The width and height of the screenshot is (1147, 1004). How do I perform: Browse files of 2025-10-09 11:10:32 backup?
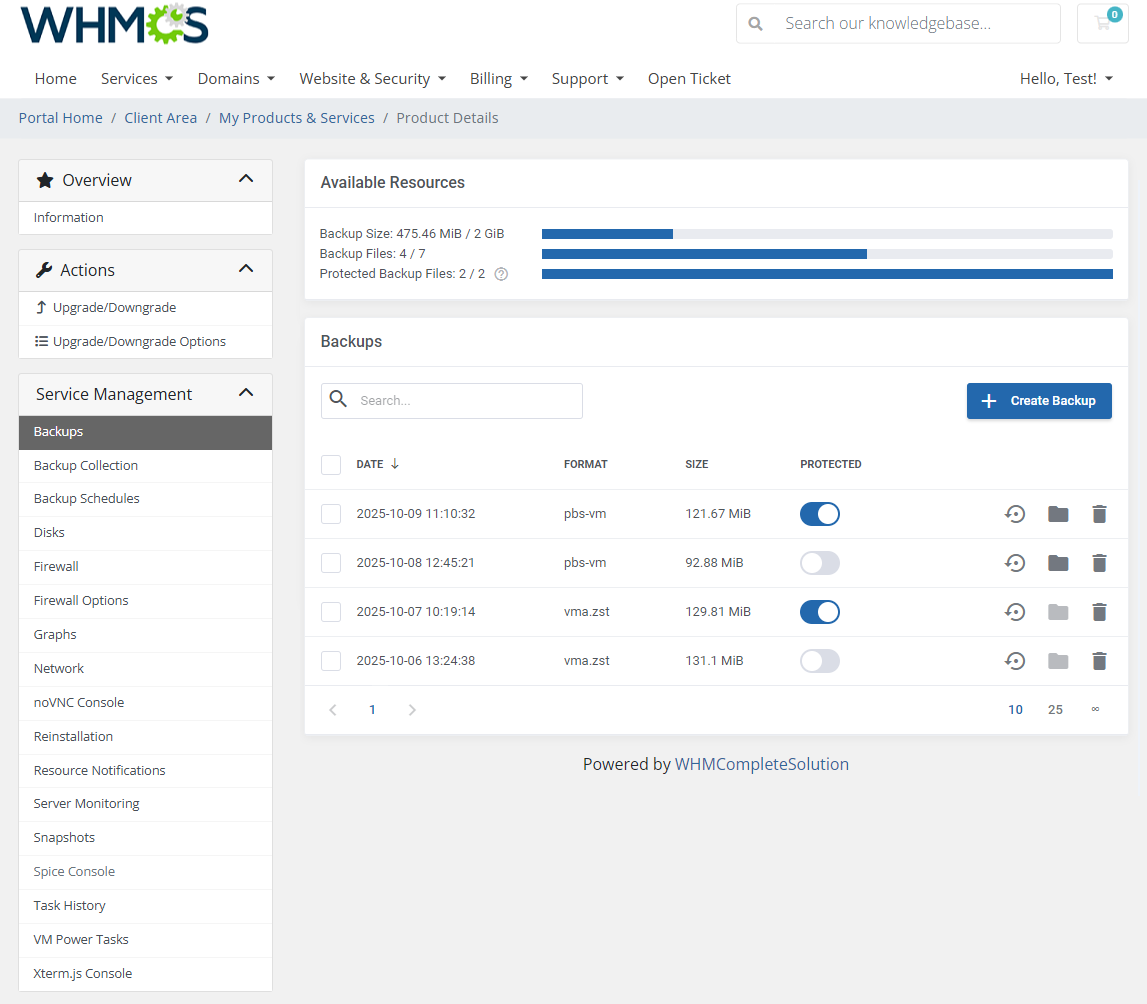(1058, 514)
